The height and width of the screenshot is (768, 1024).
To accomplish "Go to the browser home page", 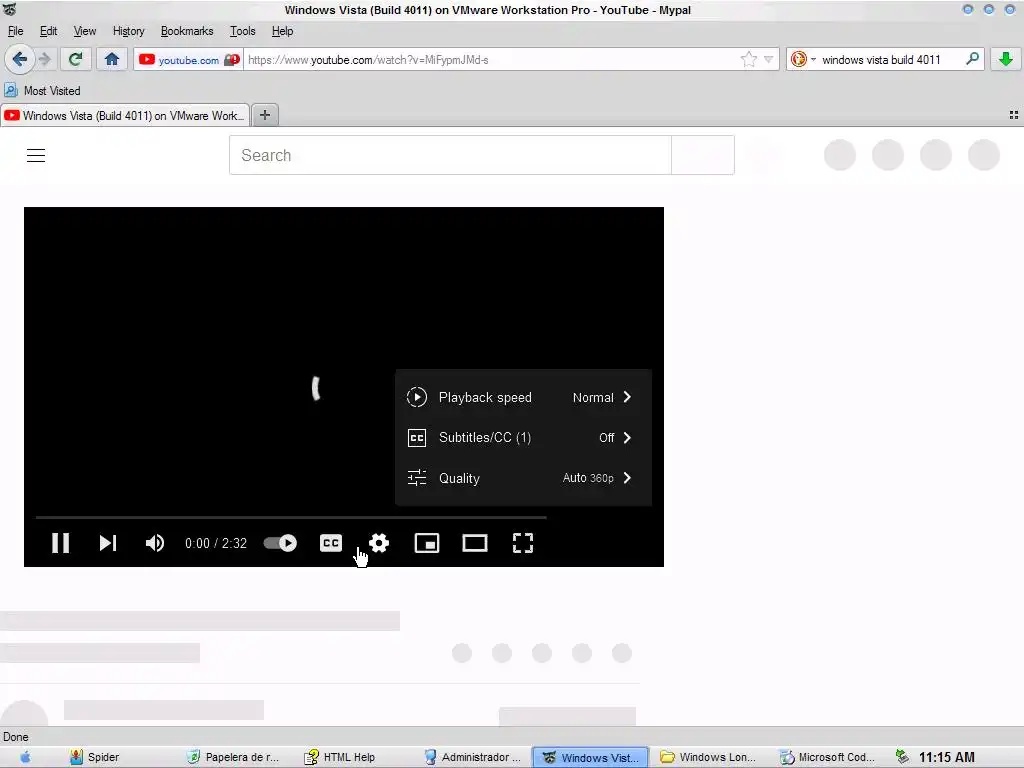I will (112, 59).
